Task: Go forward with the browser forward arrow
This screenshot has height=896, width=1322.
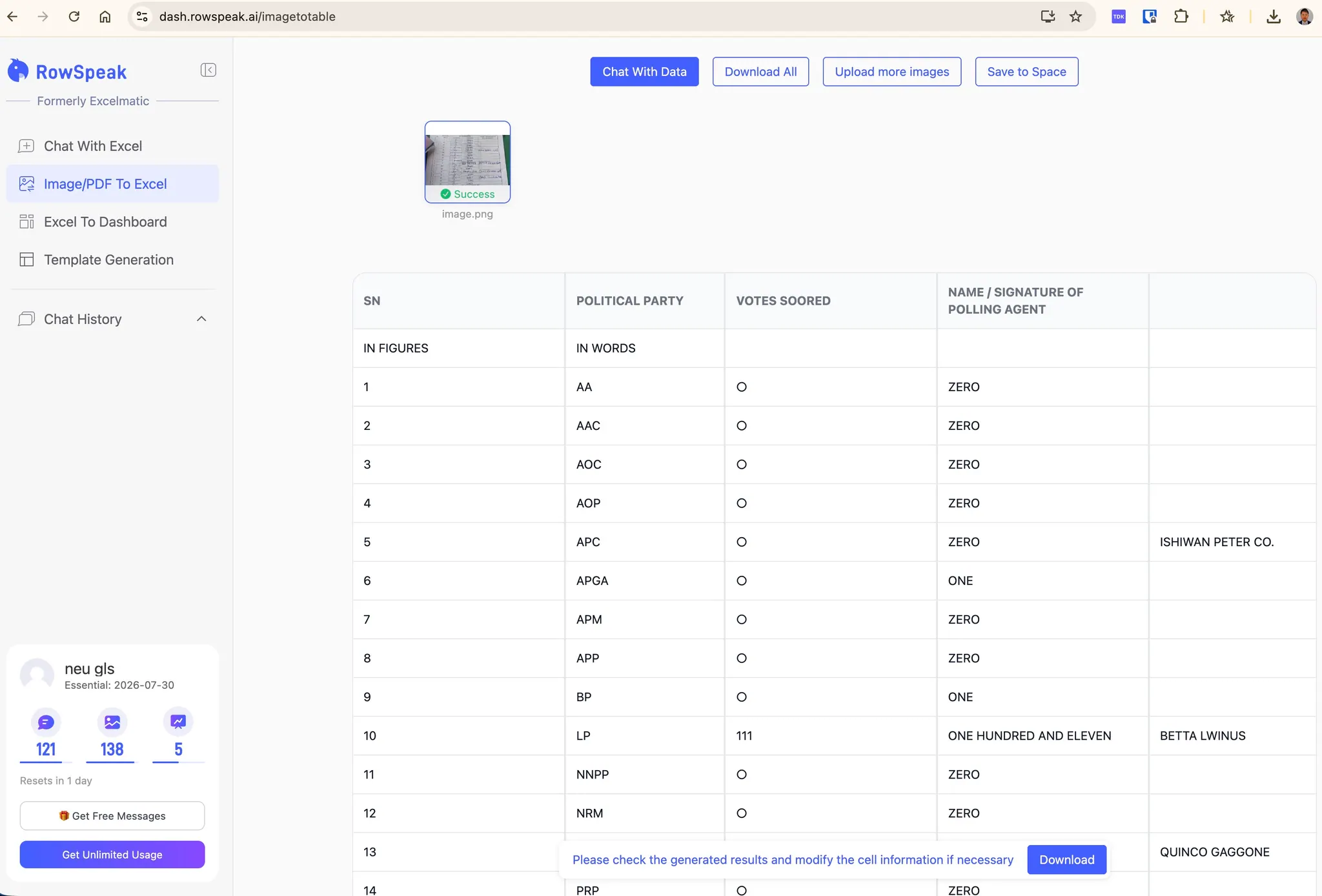Action: click(x=43, y=17)
